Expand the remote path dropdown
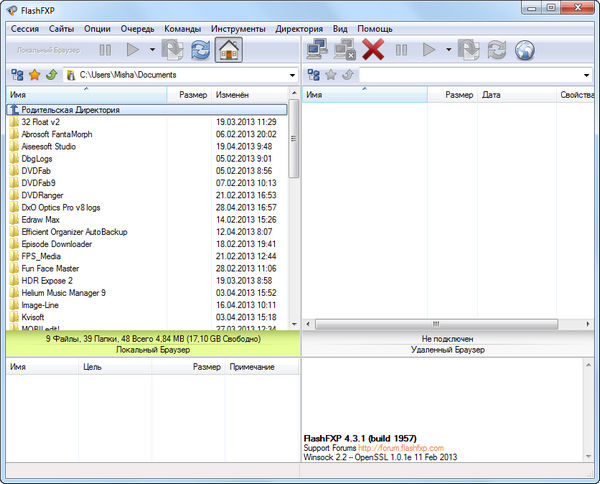Viewport: 600px width, 484px height. (590, 75)
